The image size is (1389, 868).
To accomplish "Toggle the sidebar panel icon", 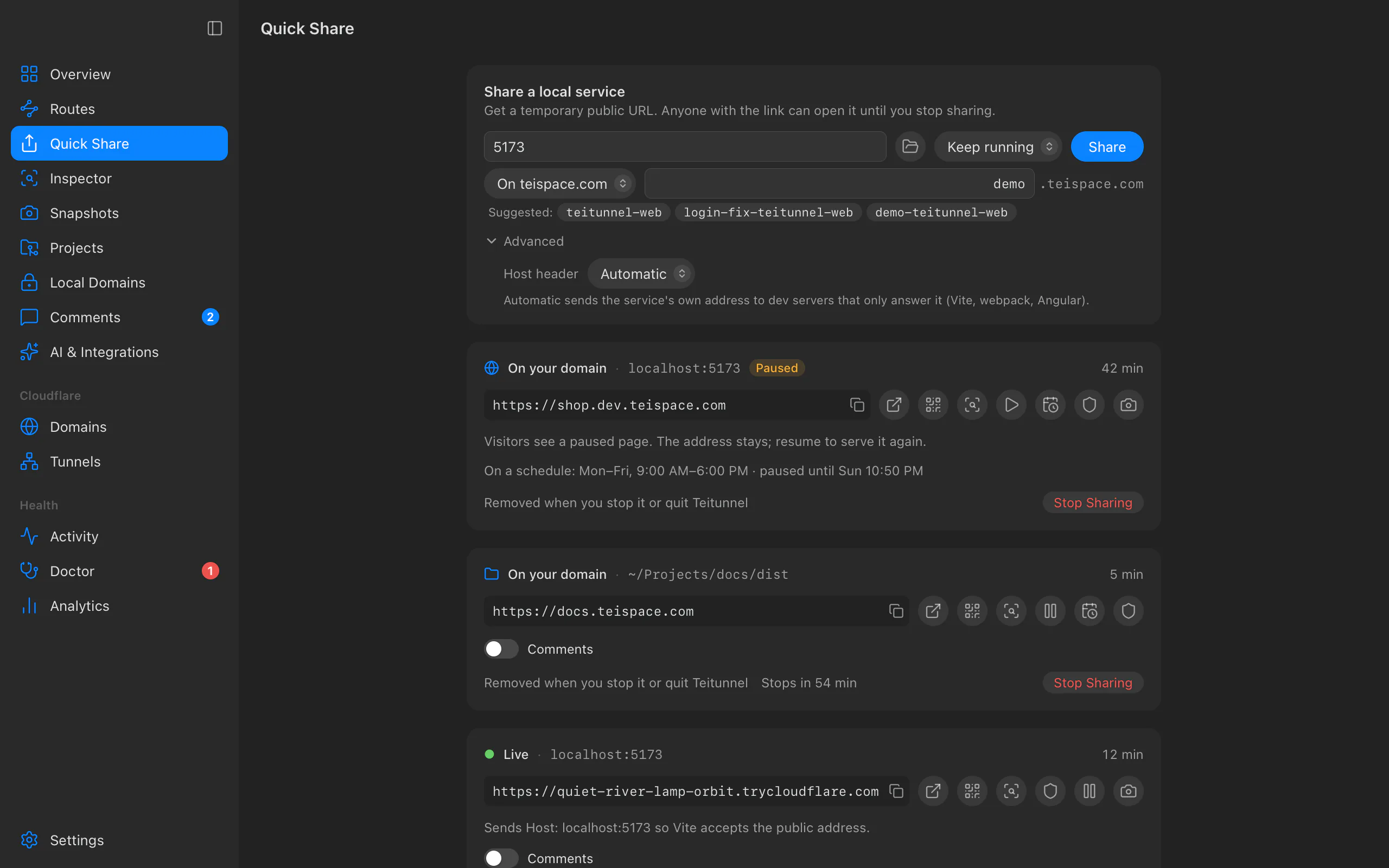I will pyautogui.click(x=215, y=28).
